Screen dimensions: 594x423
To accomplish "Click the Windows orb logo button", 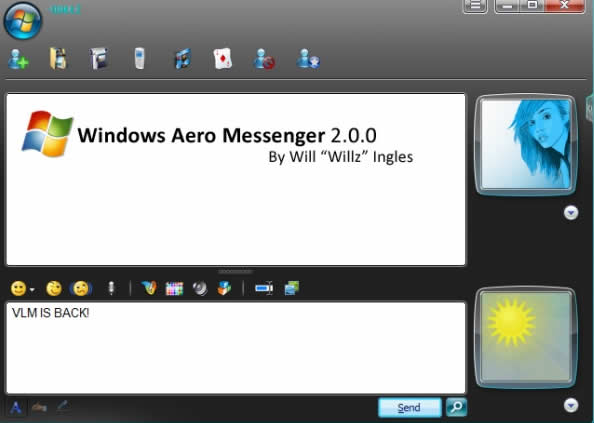I will (23, 21).
